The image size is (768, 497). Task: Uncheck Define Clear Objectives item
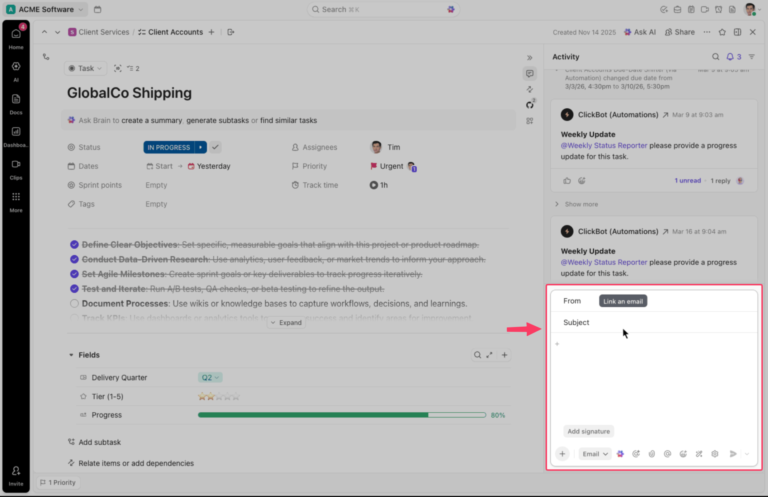pos(74,244)
